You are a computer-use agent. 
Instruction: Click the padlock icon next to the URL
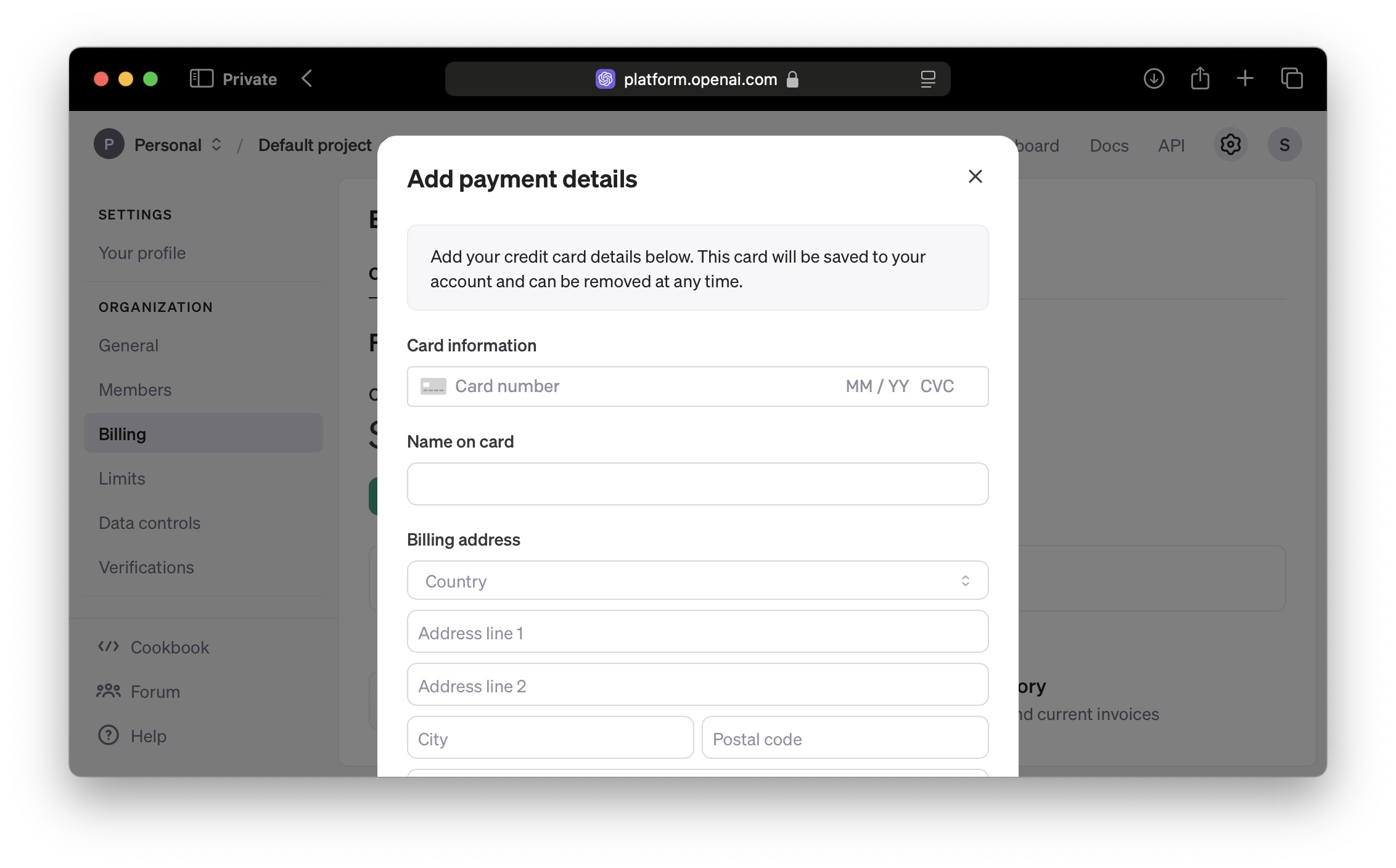click(793, 79)
